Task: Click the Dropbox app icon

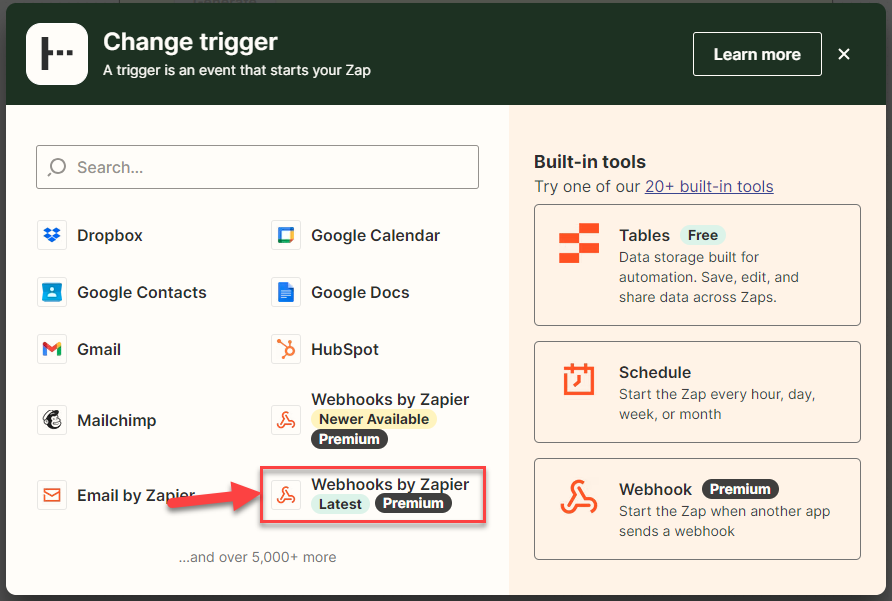Action: 52,235
